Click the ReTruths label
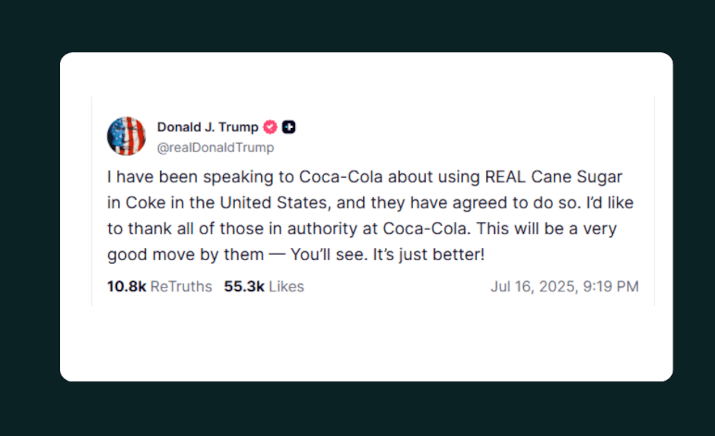Image resolution: width=715 pixels, height=436 pixels. coord(181,286)
